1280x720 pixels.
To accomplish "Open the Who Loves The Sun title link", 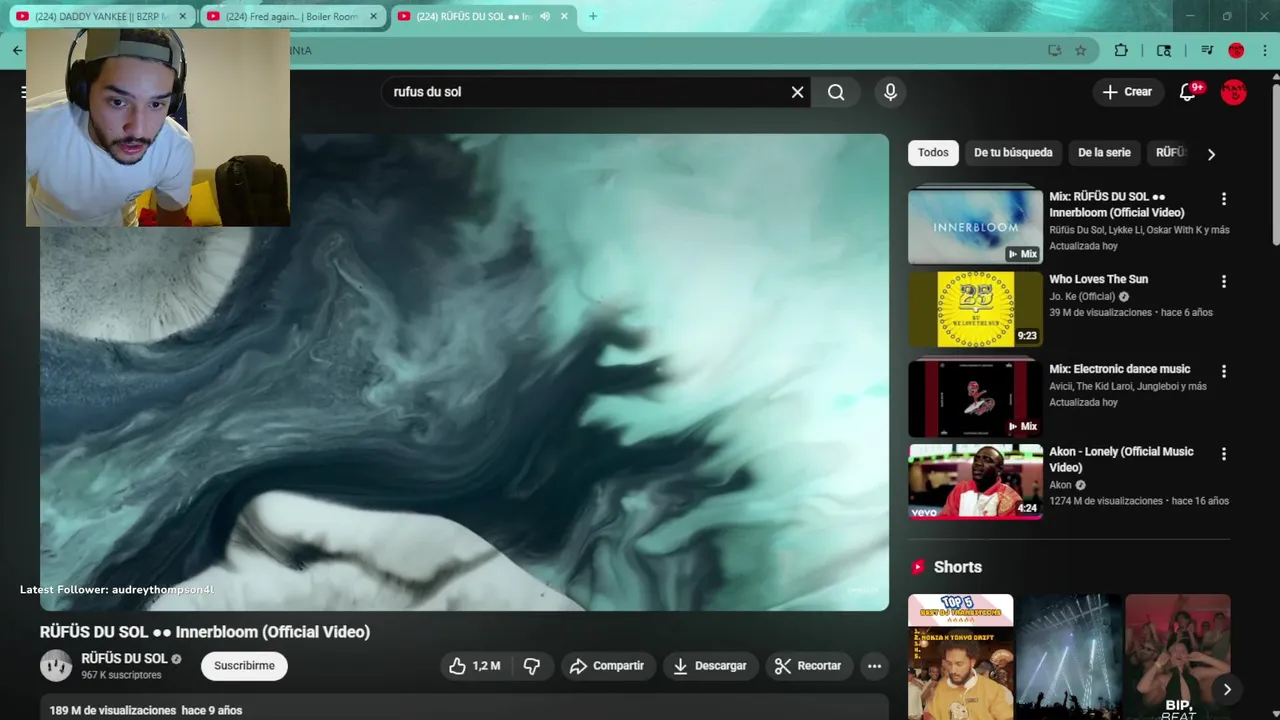I will pos(1098,279).
